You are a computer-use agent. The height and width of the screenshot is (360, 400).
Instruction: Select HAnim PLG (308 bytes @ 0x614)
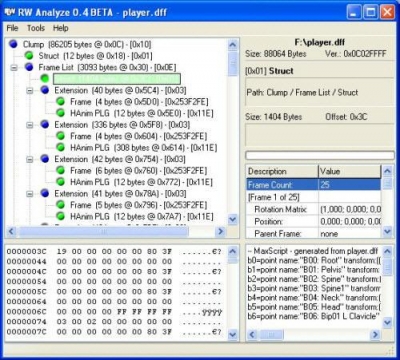pos(143,148)
